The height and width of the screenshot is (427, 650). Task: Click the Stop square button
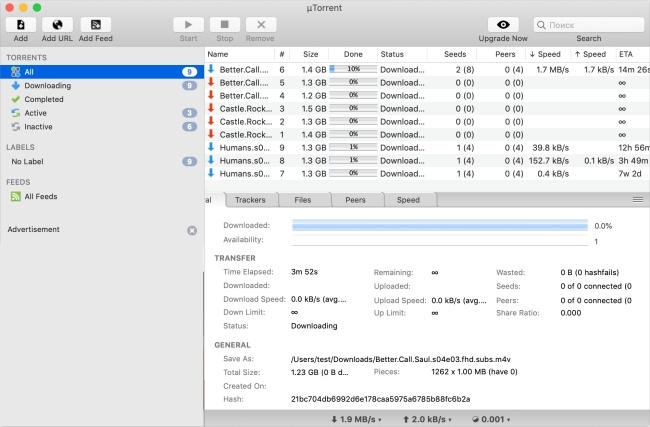pyautogui.click(x=225, y=25)
